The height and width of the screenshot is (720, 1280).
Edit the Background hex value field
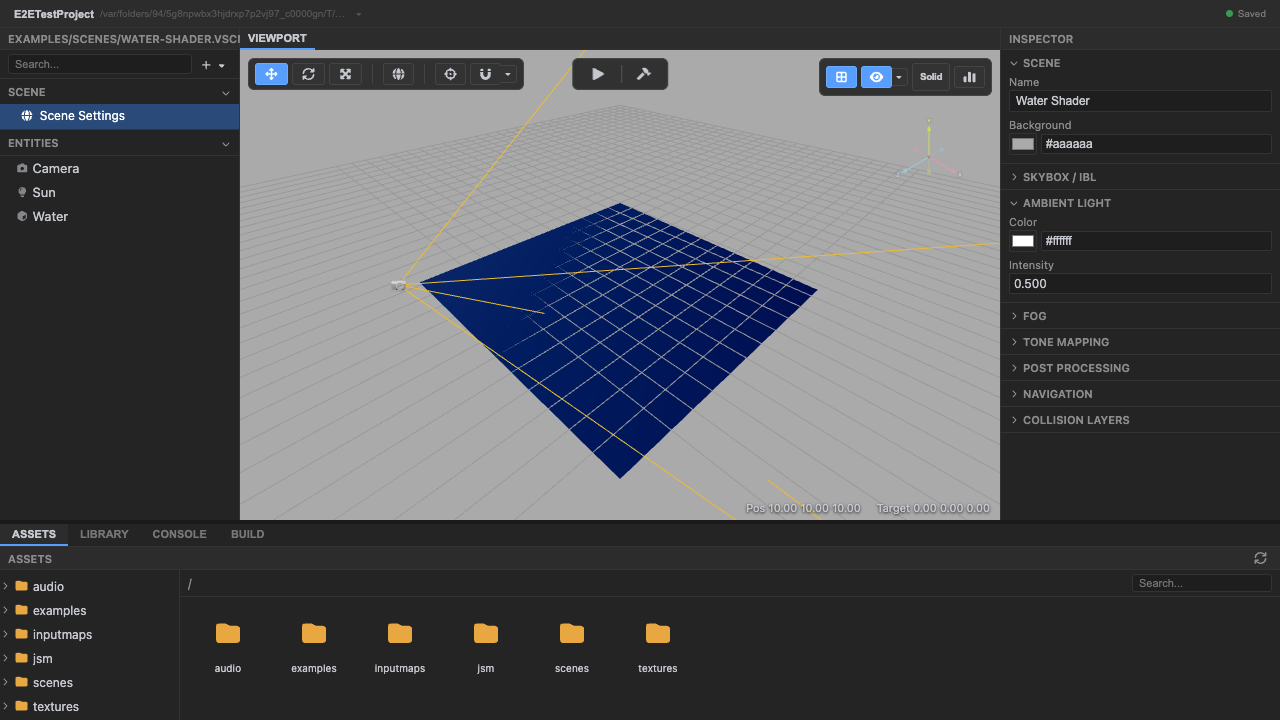click(x=1156, y=144)
